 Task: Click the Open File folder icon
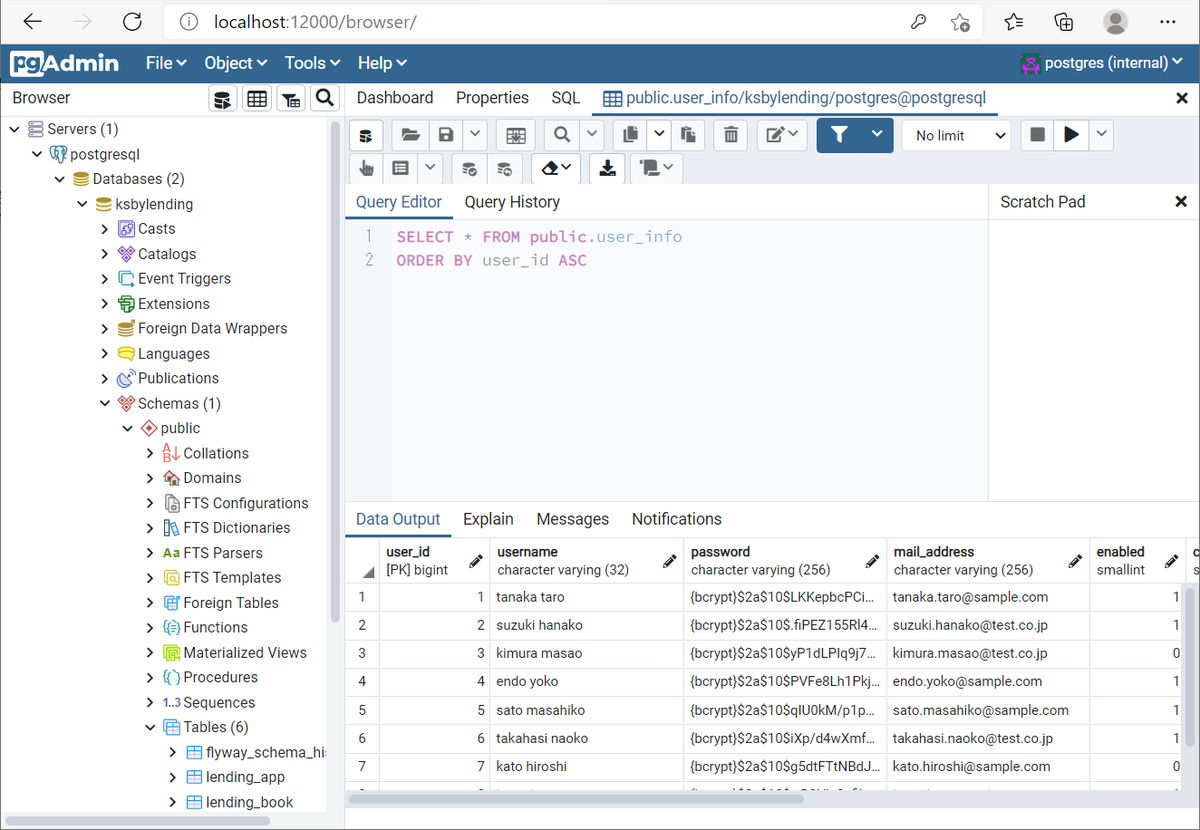coord(410,135)
